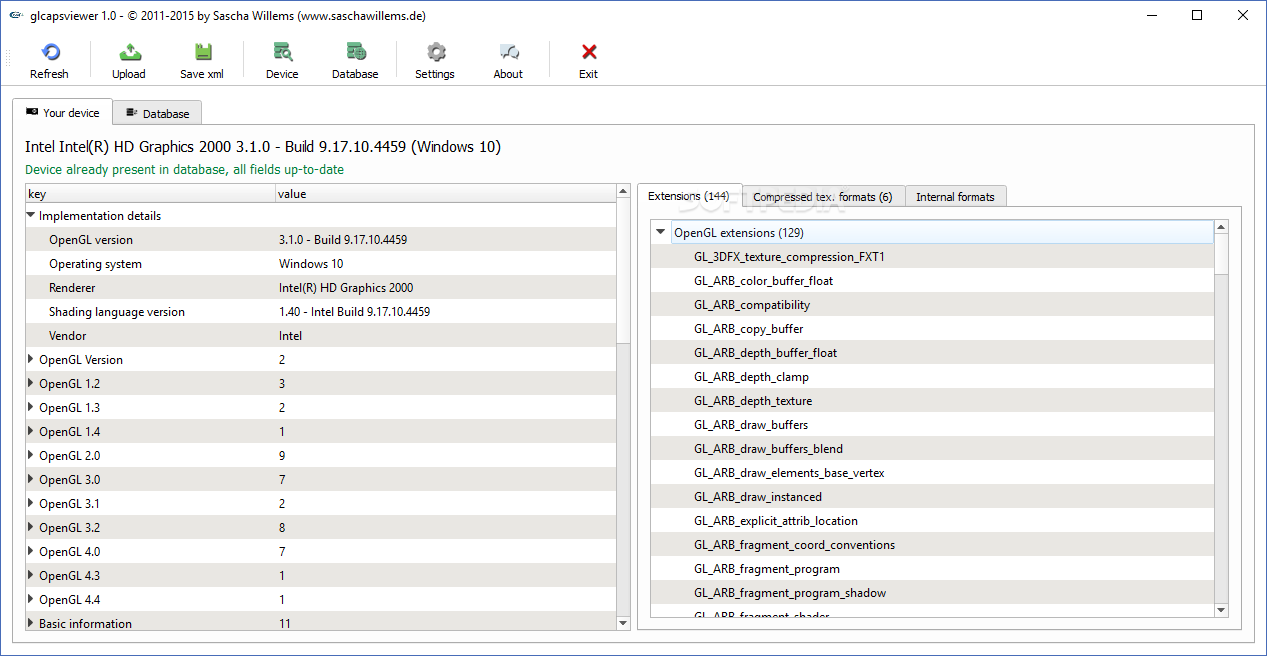Screen dimensions: 1267x656
Task: Select GL_ARB_explicit_attrib_location extension
Action: pos(932,521)
